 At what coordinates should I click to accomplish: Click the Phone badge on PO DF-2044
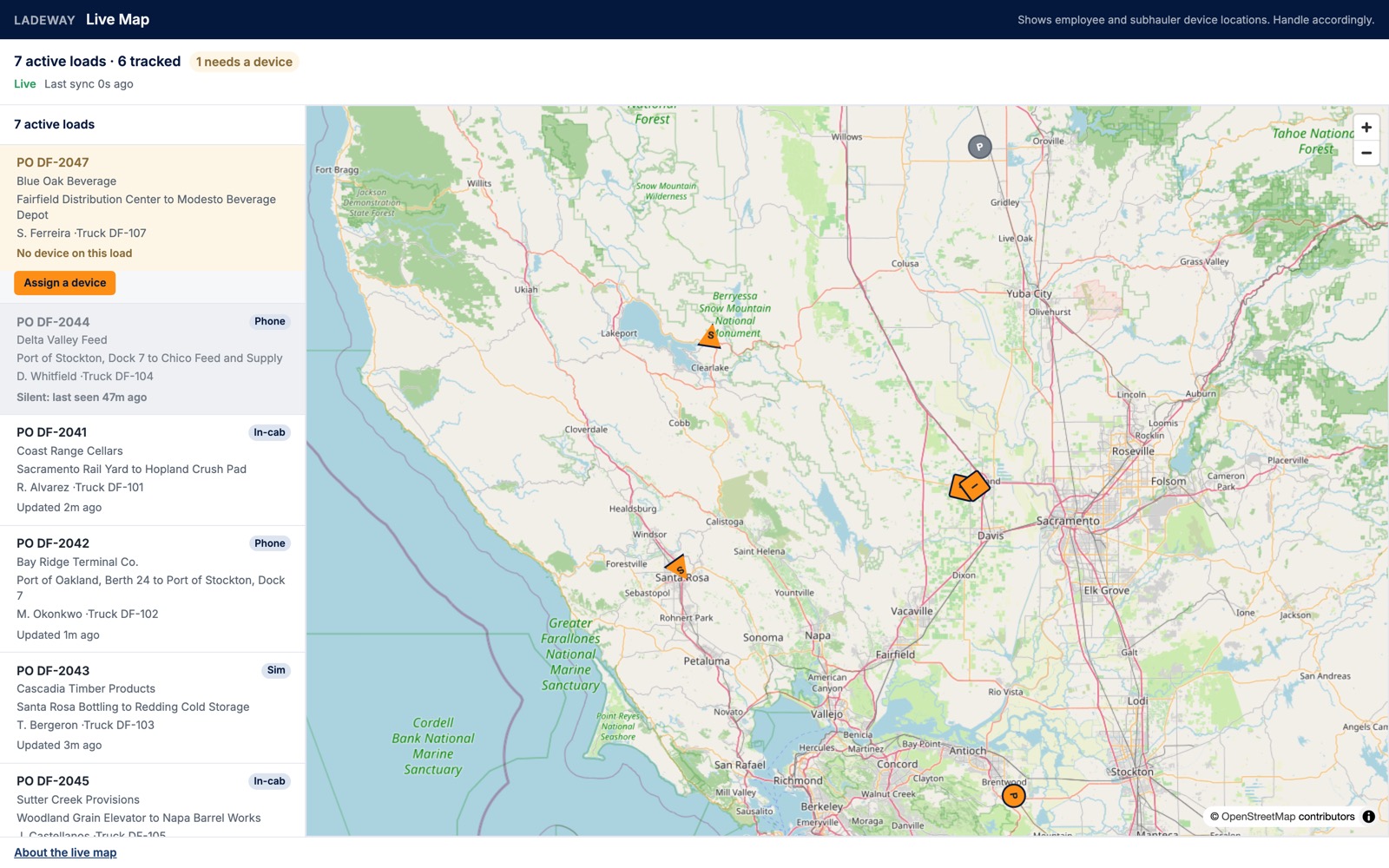pyautogui.click(x=270, y=321)
